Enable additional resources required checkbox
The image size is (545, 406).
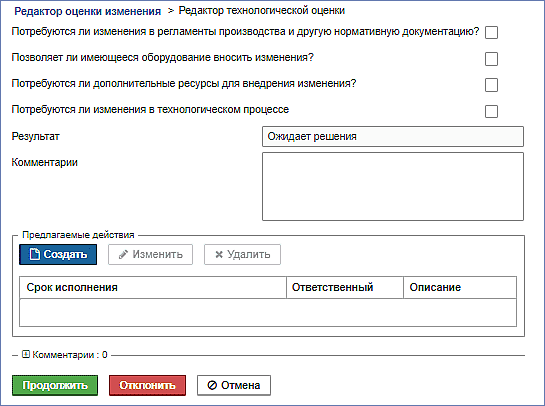coord(491,85)
